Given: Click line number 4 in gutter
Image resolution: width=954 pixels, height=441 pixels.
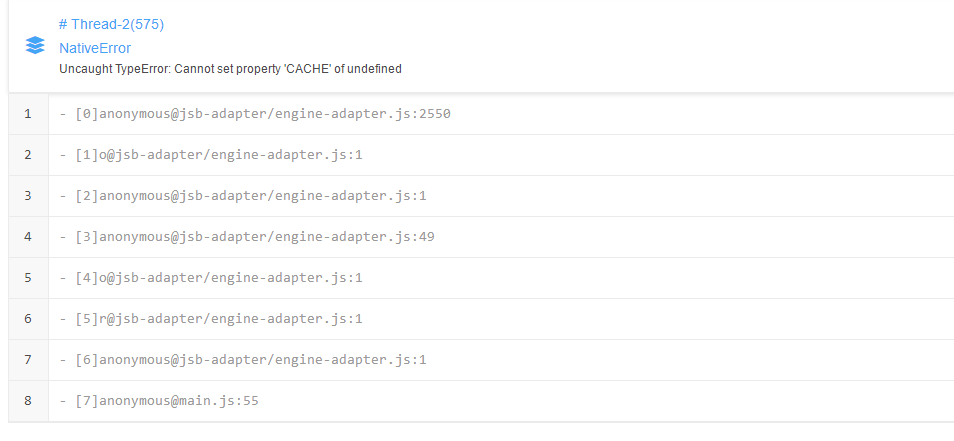Looking at the screenshot, I should [x=28, y=237].
